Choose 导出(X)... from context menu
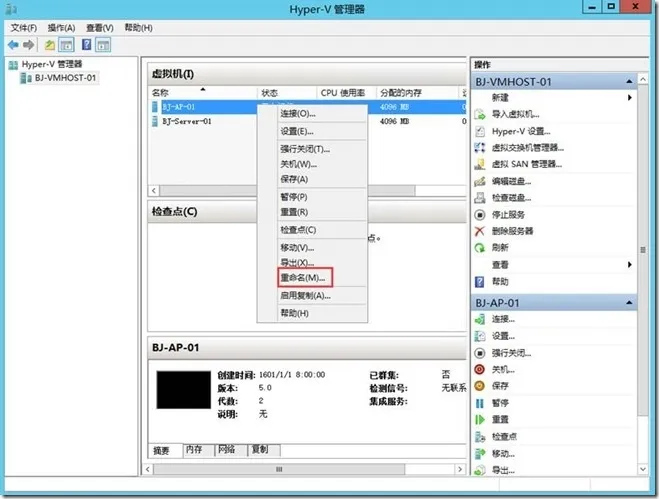Image resolution: width=659 pixels, height=499 pixels. coord(311,263)
